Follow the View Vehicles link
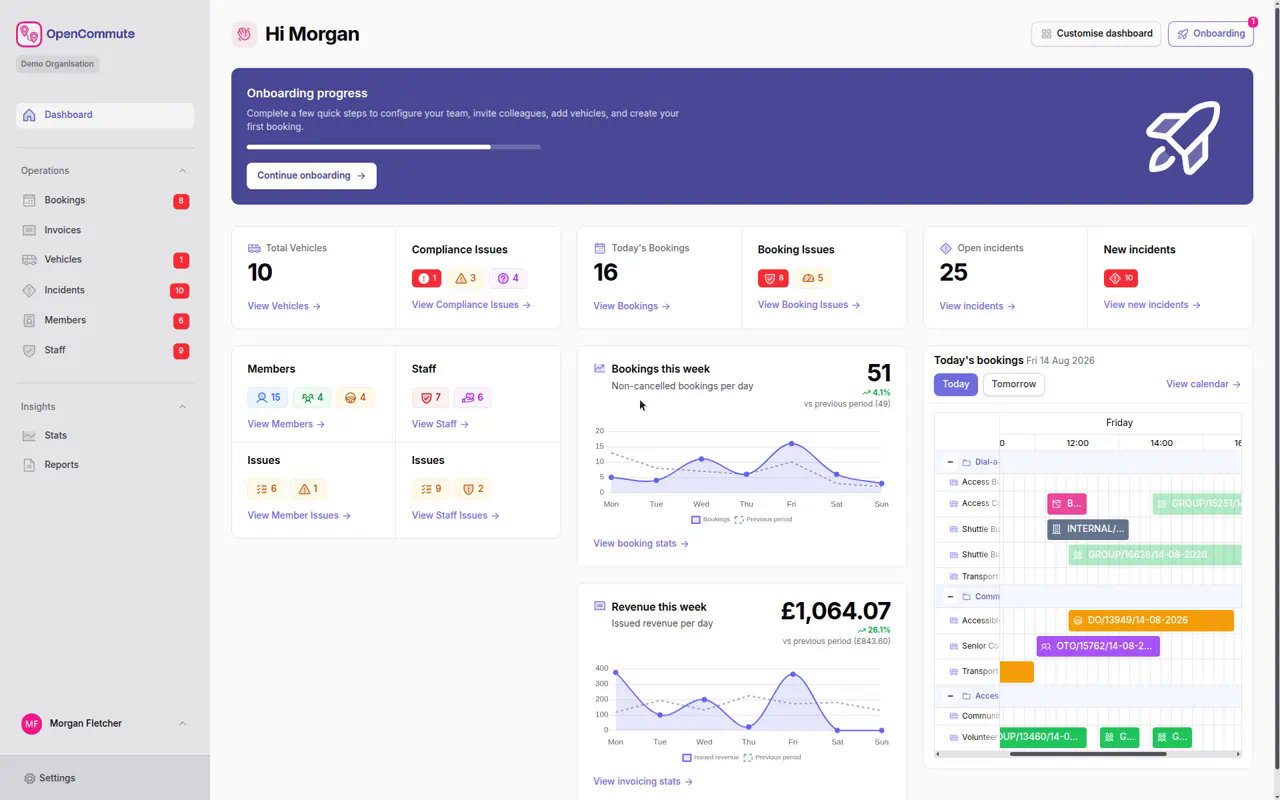Image resolution: width=1280 pixels, height=800 pixels. pos(284,306)
